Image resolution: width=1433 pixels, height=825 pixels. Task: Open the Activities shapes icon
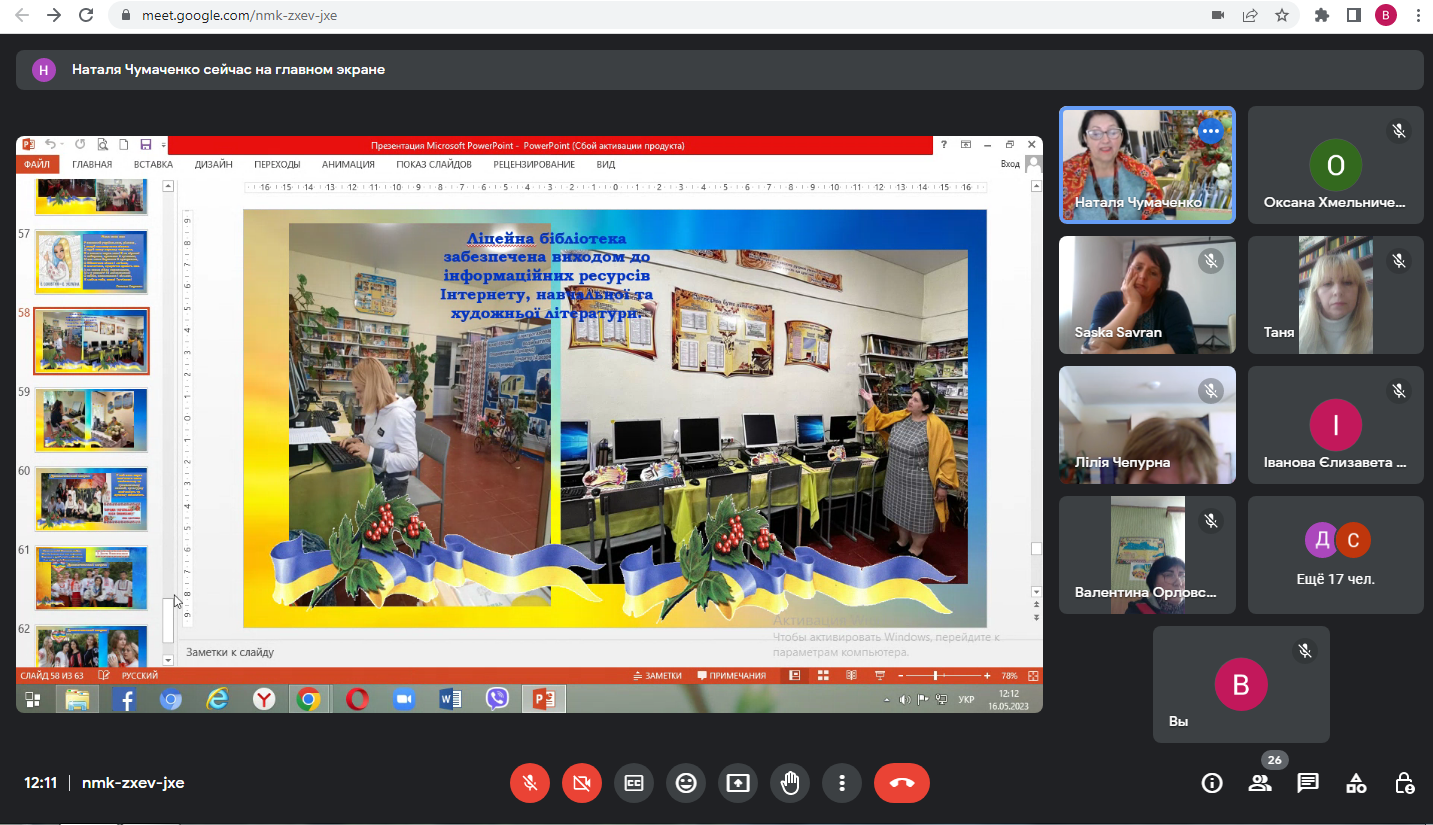coord(1356,783)
